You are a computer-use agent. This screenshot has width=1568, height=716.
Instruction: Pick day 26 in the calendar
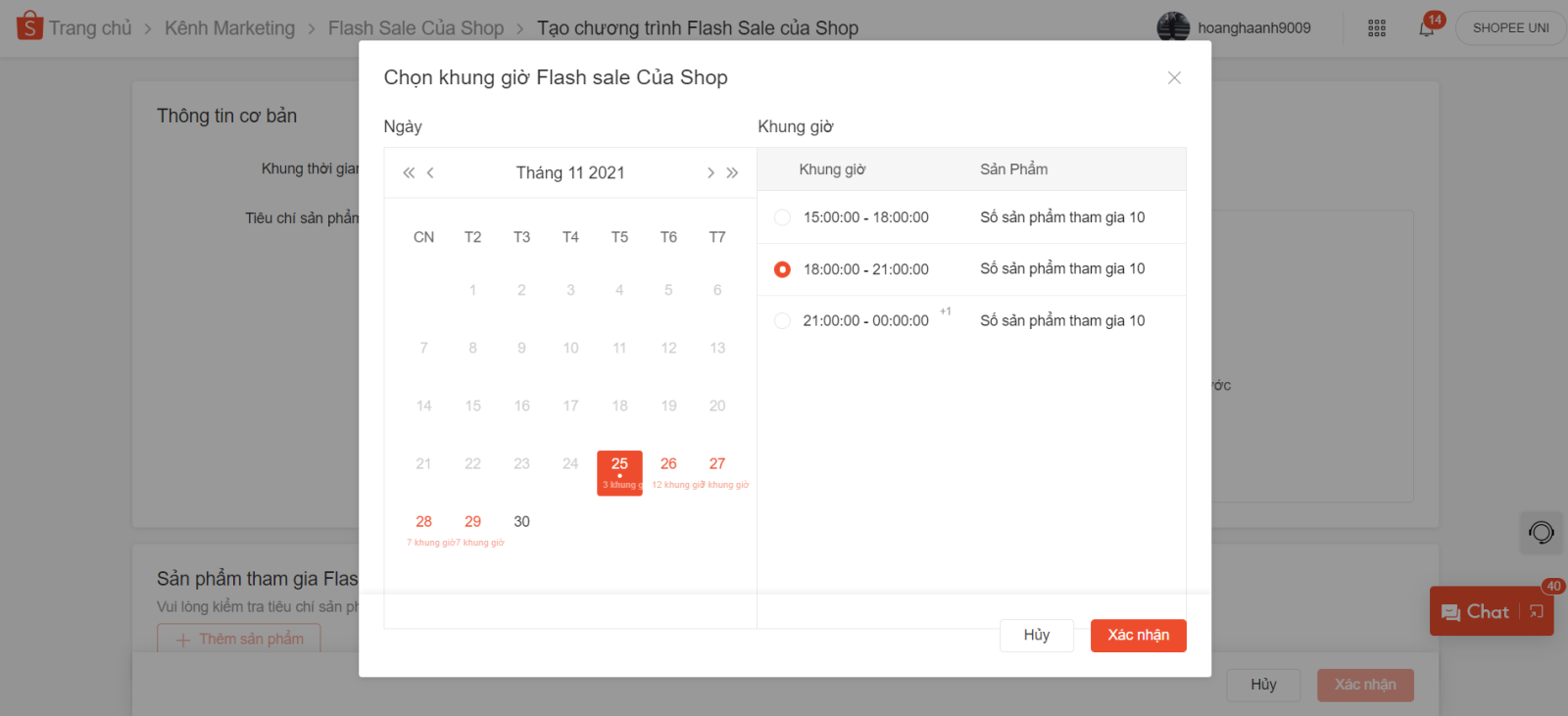[x=668, y=466]
